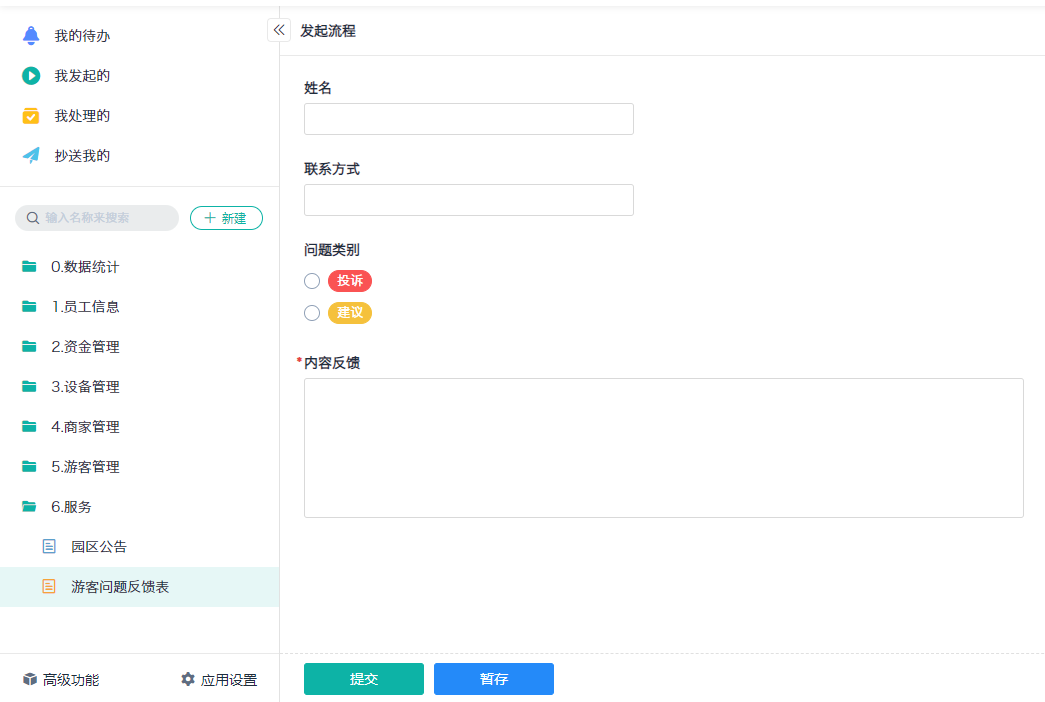Focus the 姓名 text input field
Image resolution: width=1045 pixels, height=702 pixels.
pos(468,119)
